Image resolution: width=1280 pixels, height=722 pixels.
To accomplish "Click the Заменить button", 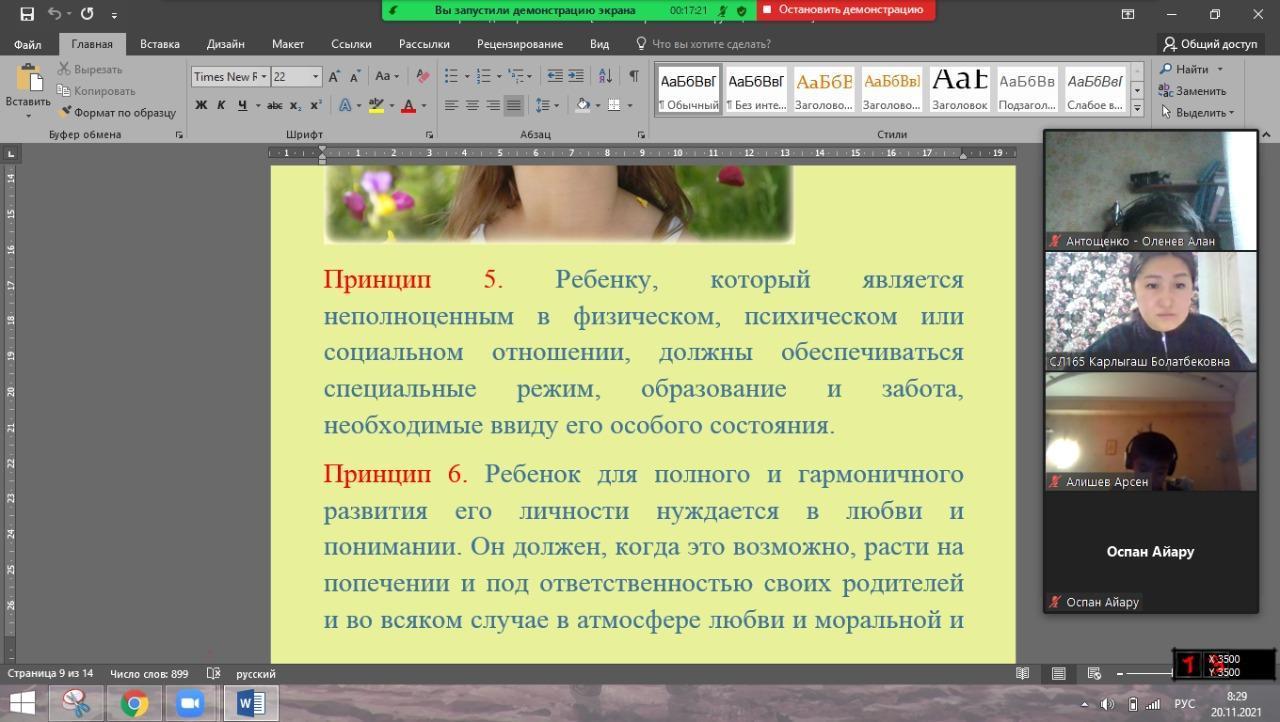I will [x=1193, y=91].
